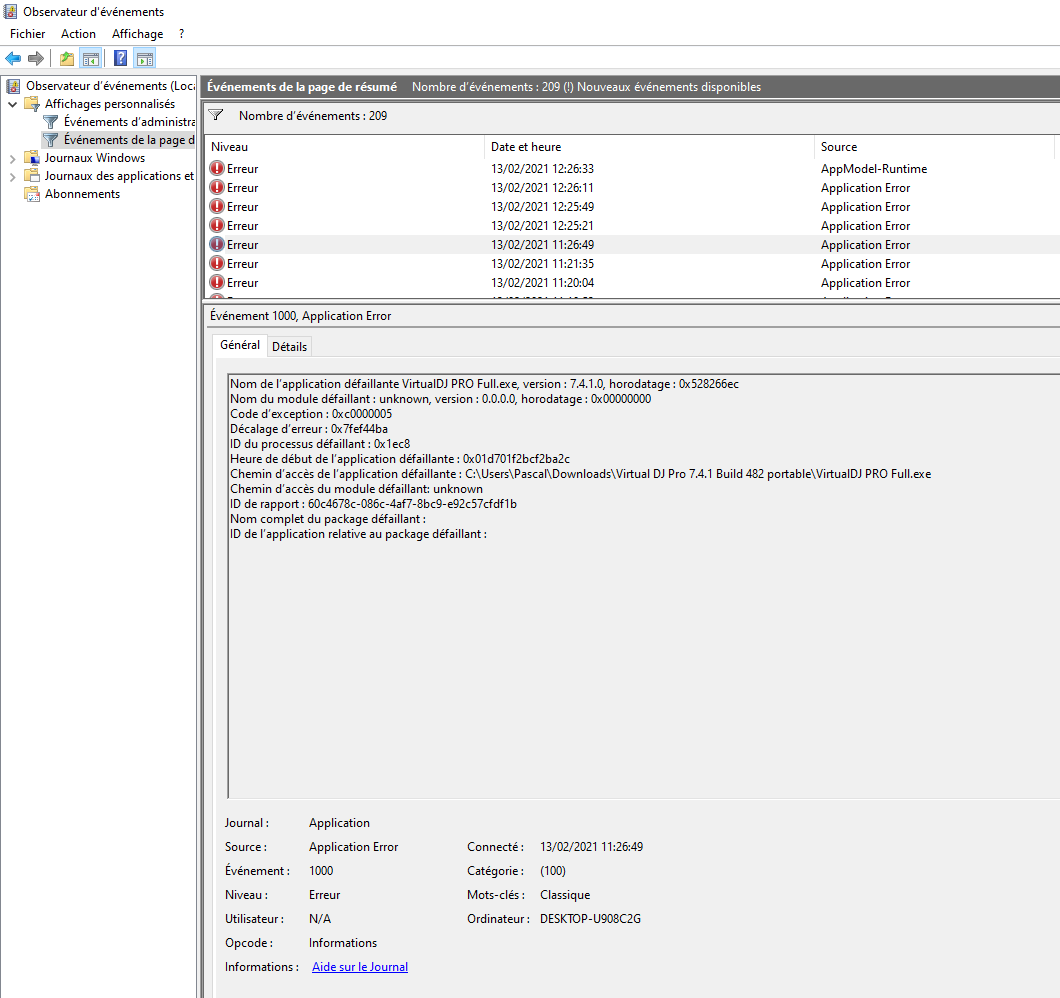Click the Abonnements folder icon

pos(32,194)
